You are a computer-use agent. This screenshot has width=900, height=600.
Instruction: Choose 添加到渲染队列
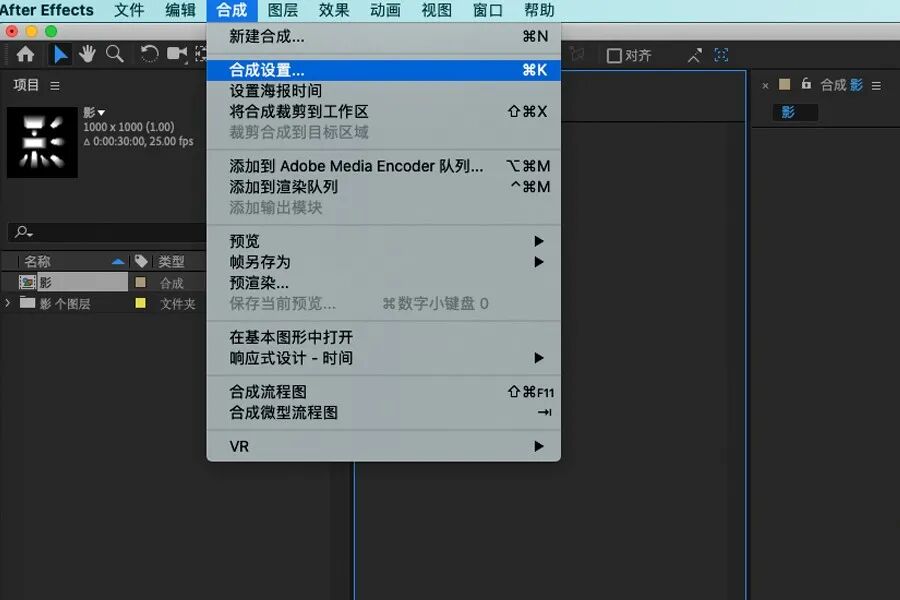click(x=383, y=187)
